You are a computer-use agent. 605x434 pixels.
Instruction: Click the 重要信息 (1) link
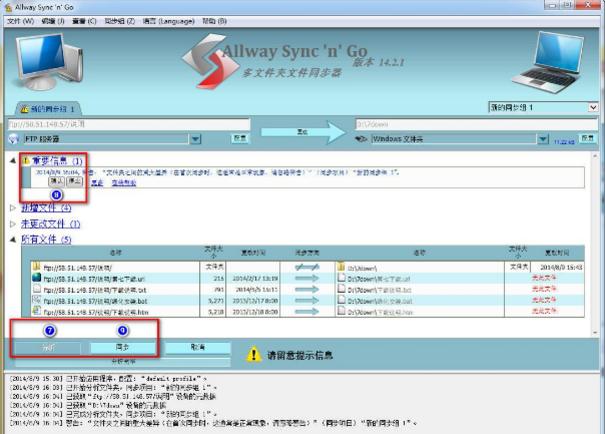coord(57,161)
